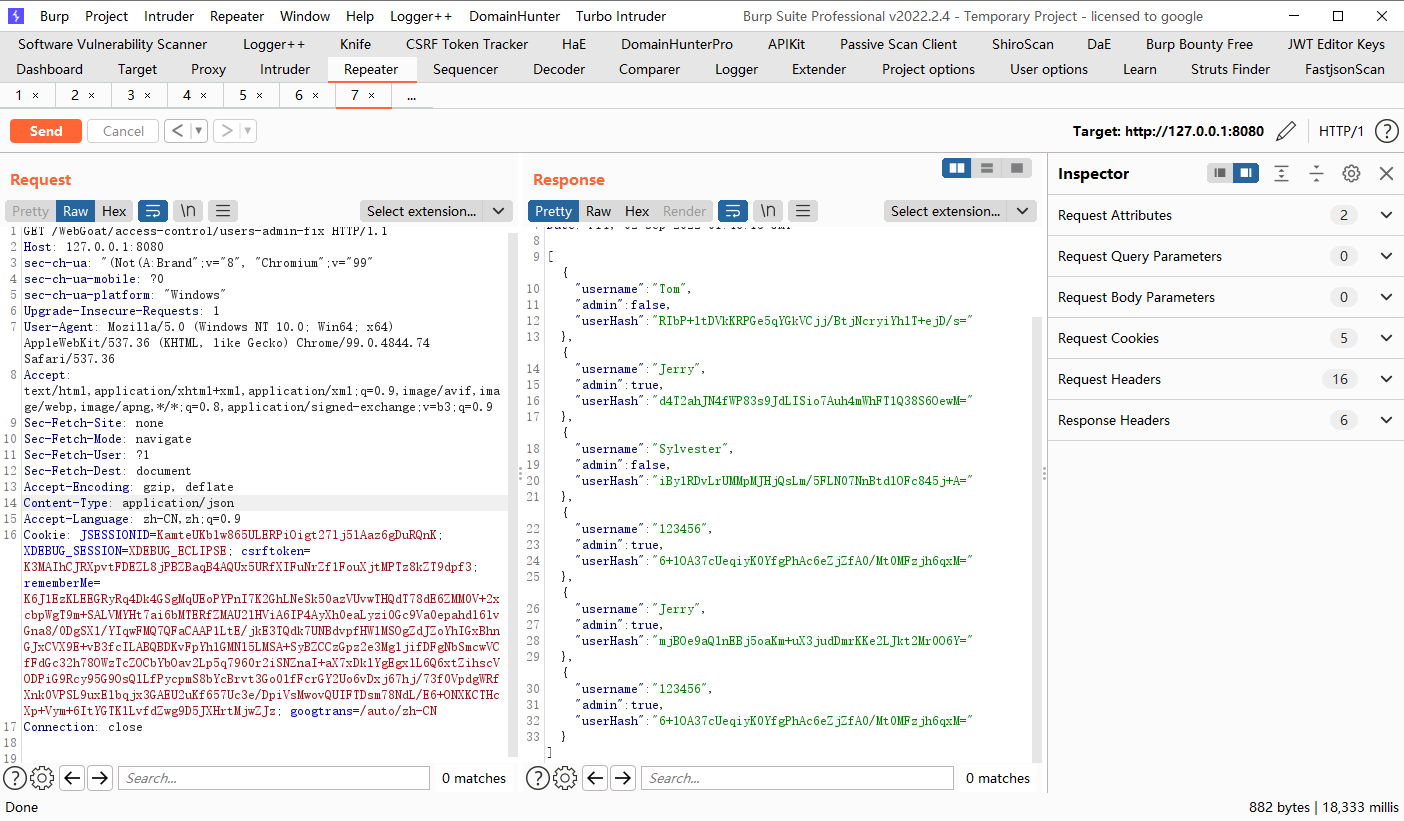1404x821 pixels.
Task: Switch to top-bottom split layout icon
Action: [987, 168]
